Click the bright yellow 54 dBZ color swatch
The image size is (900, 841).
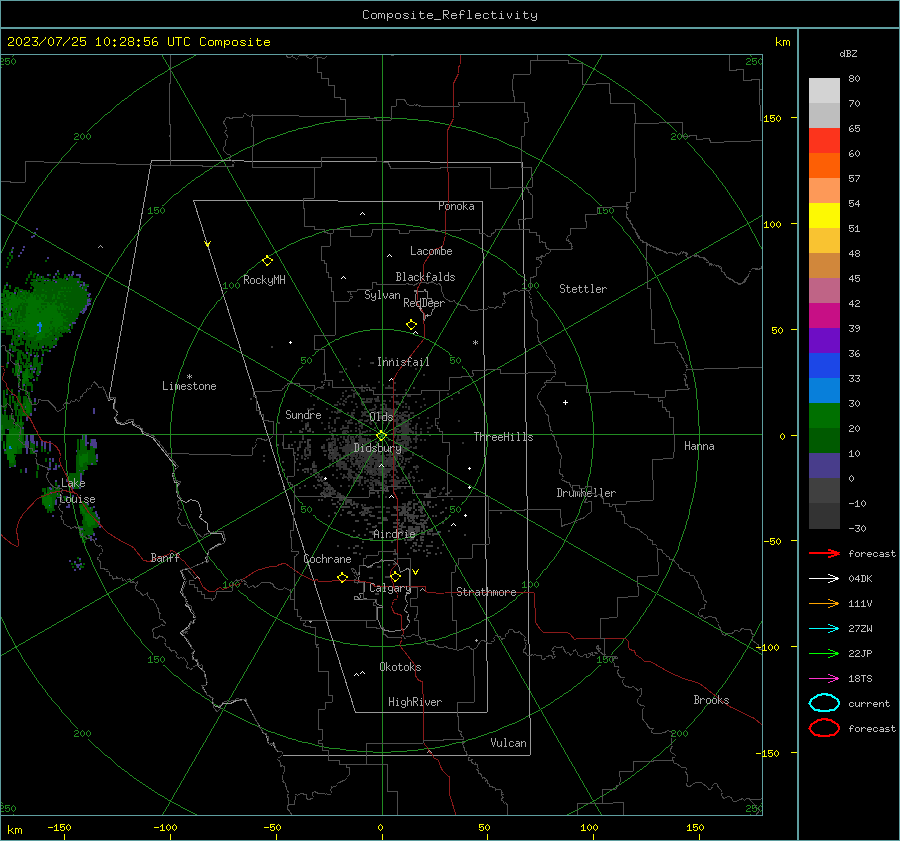(824, 215)
